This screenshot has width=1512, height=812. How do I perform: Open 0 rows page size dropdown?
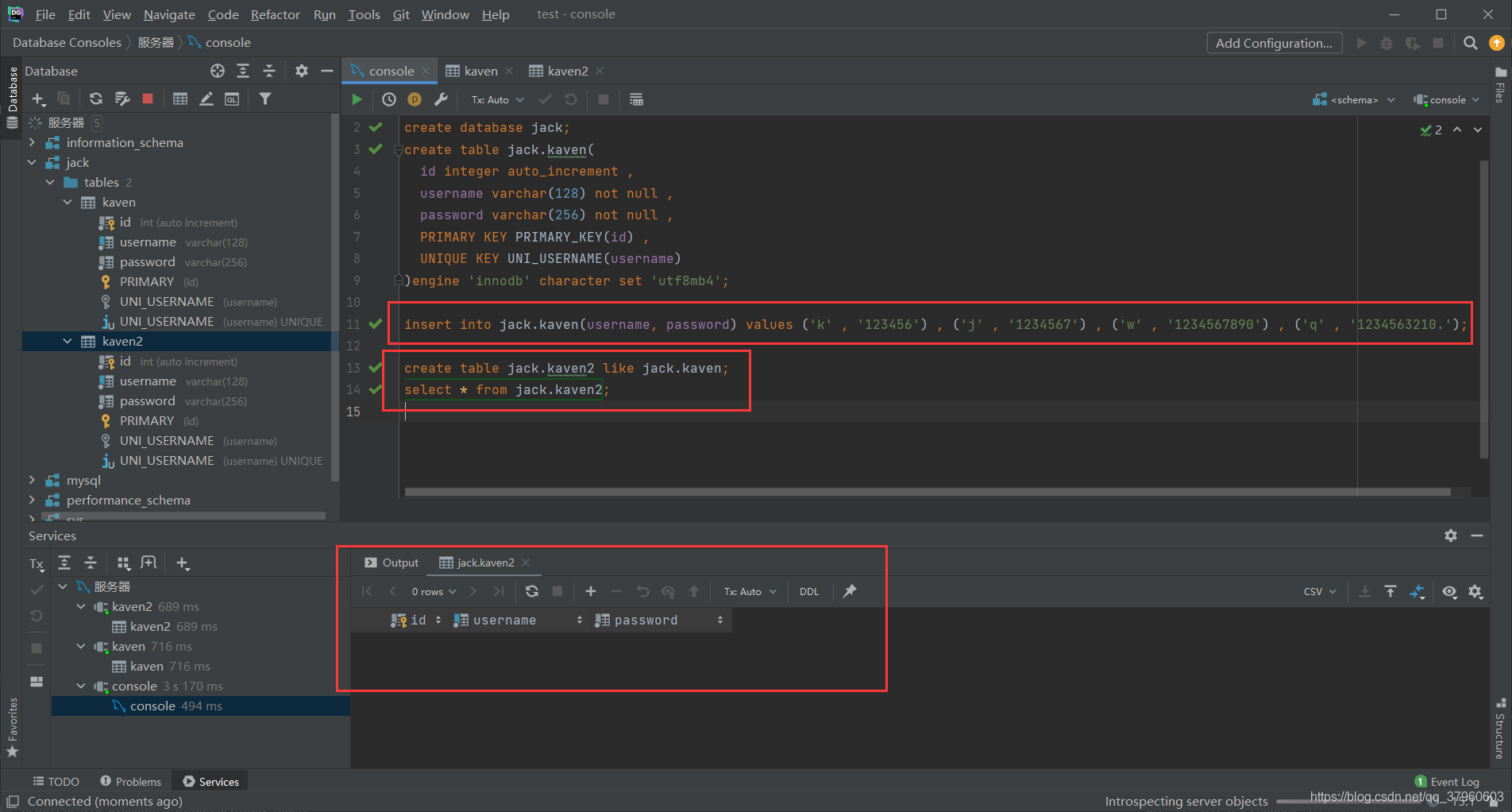(x=434, y=591)
